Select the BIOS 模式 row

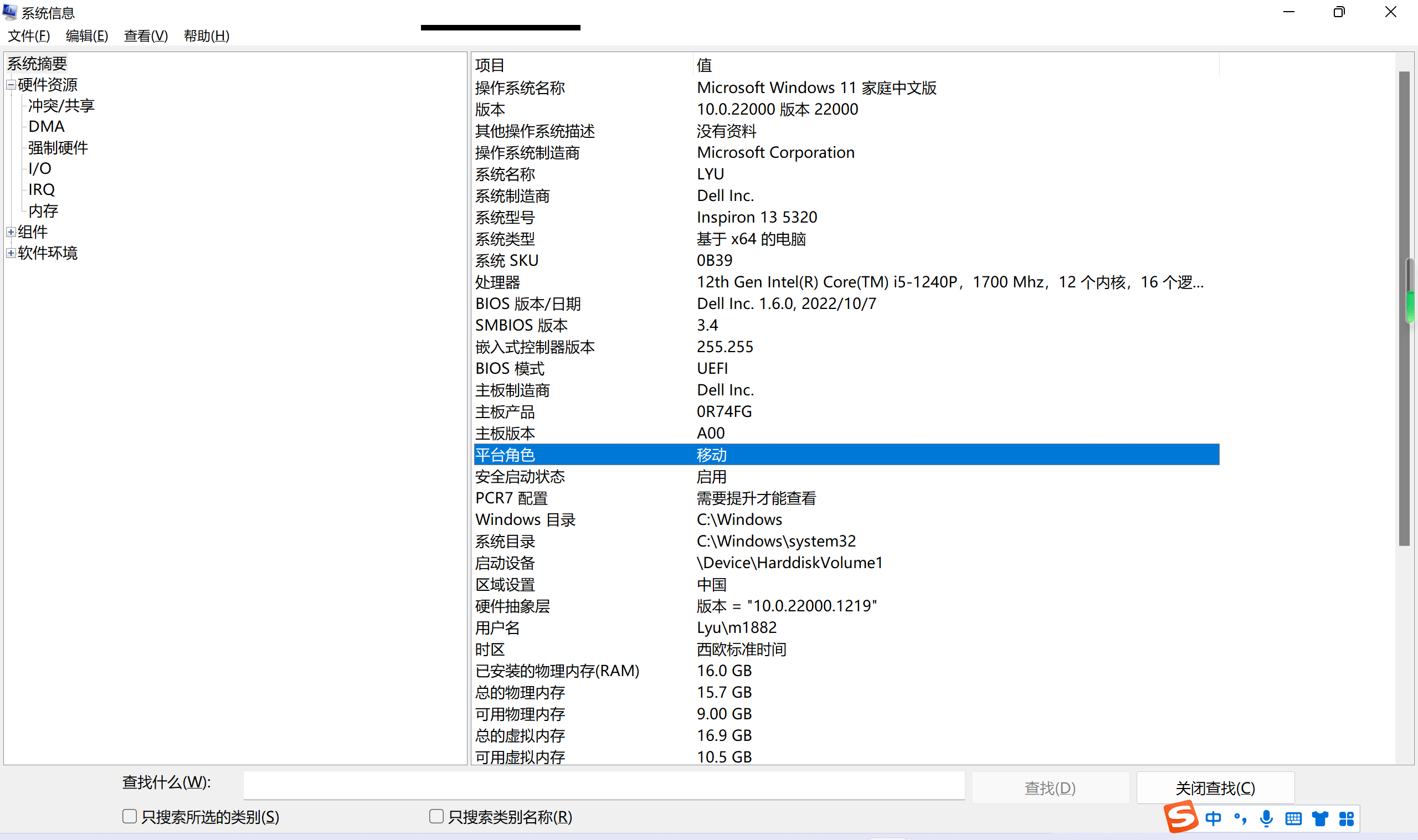click(846, 368)
